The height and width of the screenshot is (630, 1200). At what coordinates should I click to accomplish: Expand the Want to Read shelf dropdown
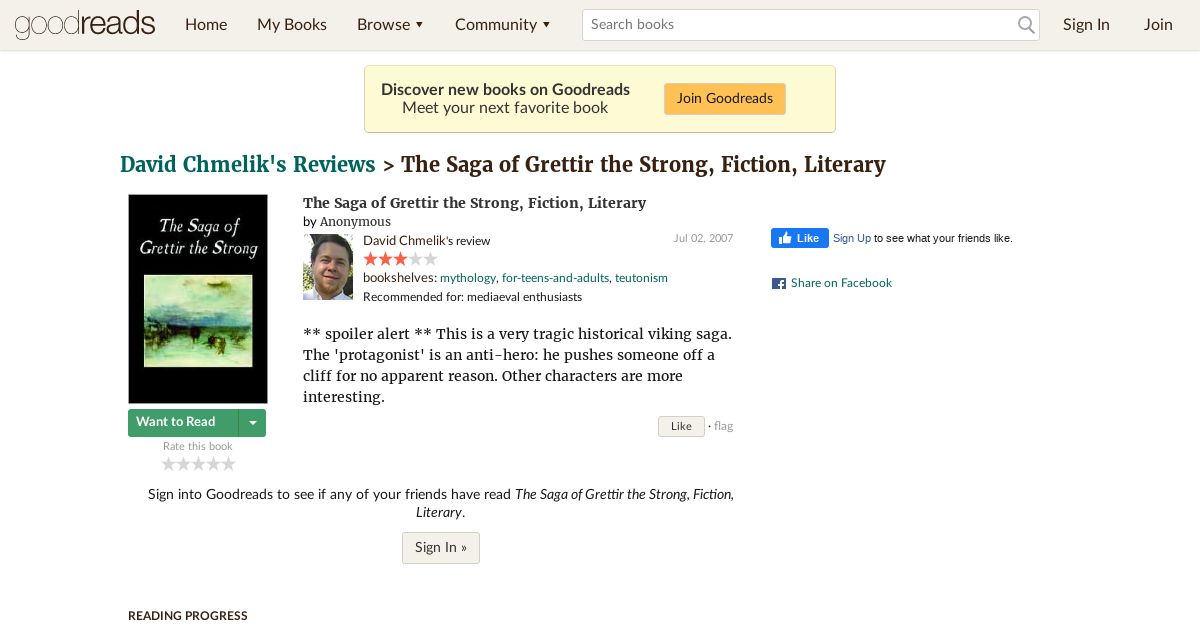point(253,423)
